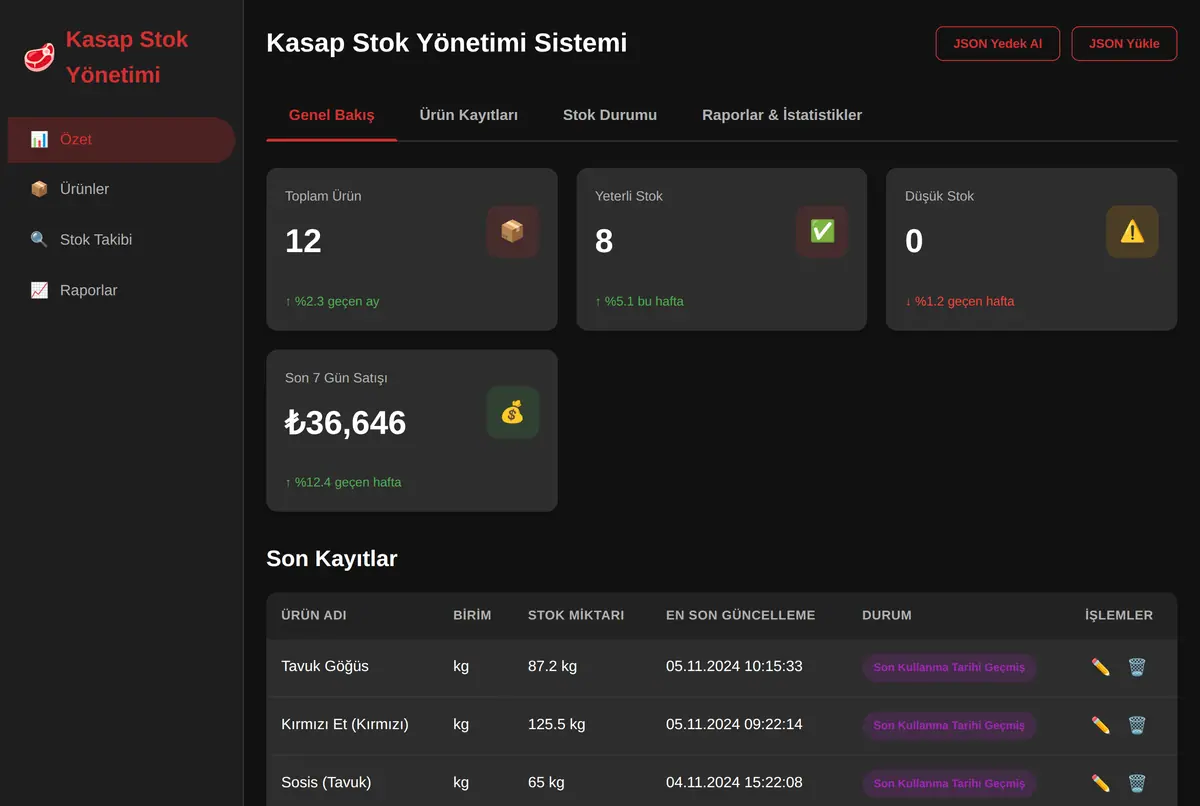Click the %5.1 bu hafta trend text
1200x806 pixels.
coord(639,301)
